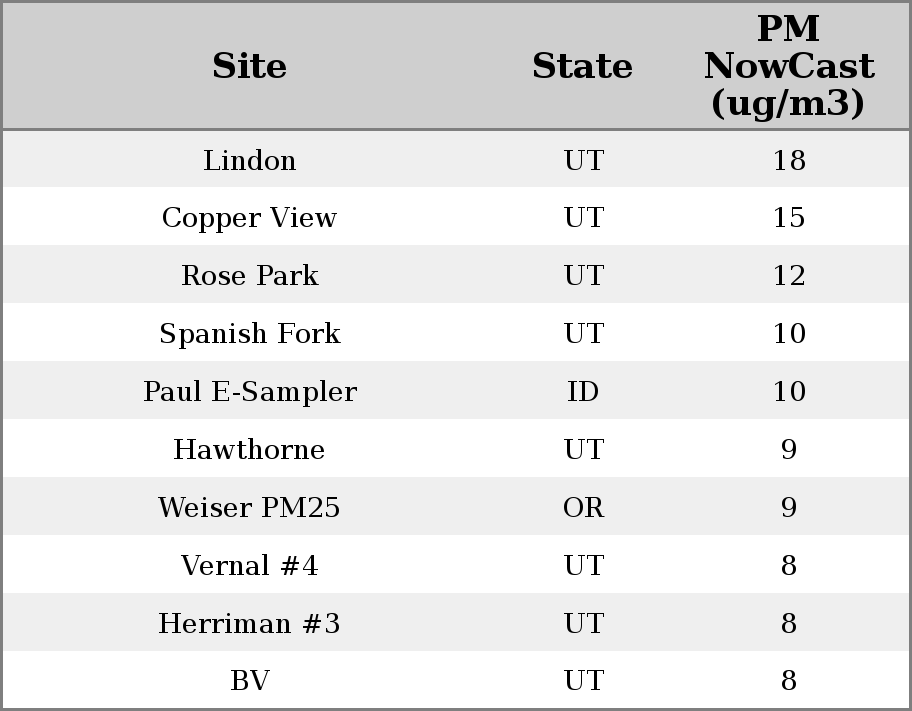The image size is (912, 711).
Task: Click Hawthorne's PM value of 9
Action: tap(788, 450)
